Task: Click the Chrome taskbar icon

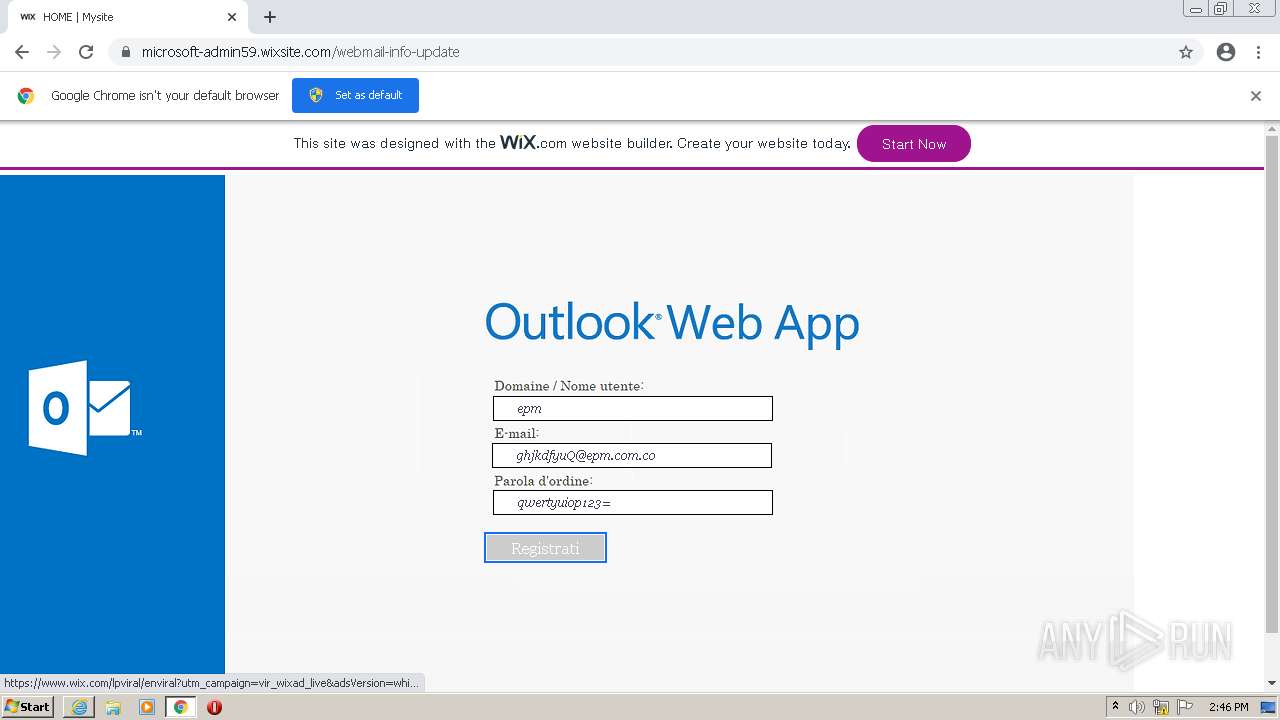Action: 180,707
